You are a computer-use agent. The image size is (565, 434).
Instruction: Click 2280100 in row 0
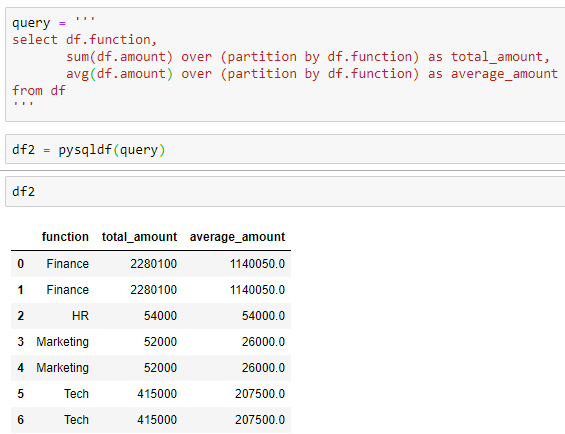point(154,264)
